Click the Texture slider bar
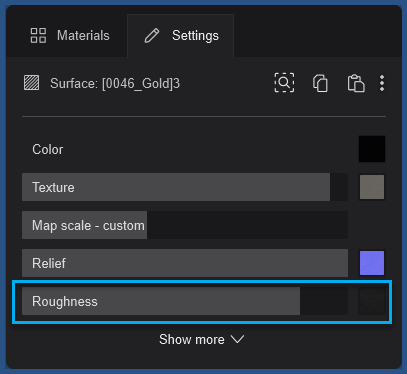Image resolution: width=407 pixels, height=374 pixels. [185, 187]
